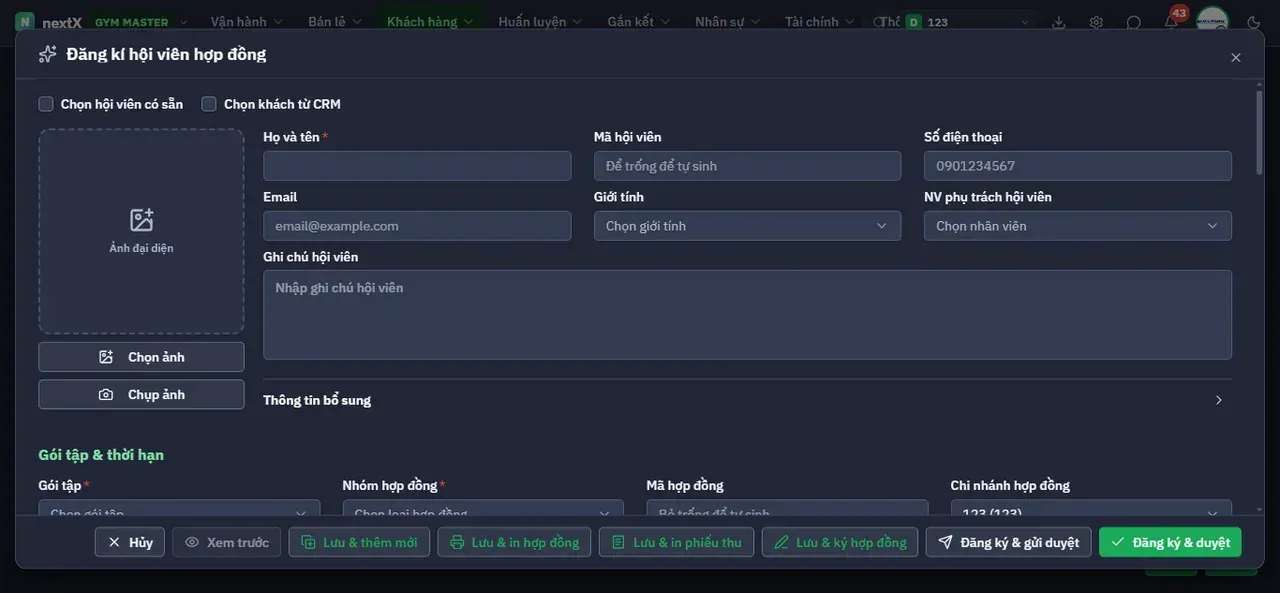Click the Xem trước preview button

coord(227,542)
